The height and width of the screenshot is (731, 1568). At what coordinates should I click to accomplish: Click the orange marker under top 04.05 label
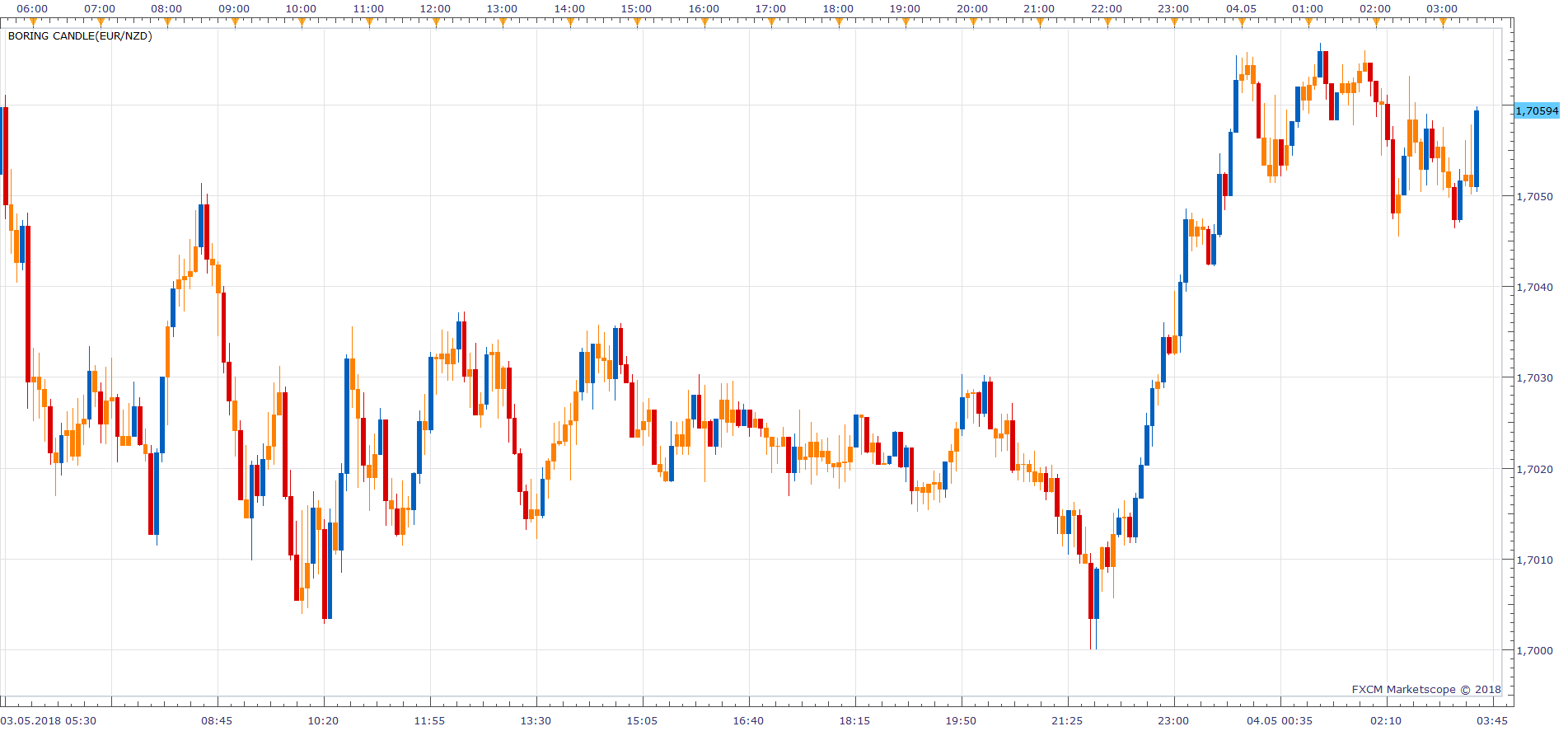point(1242,22)
